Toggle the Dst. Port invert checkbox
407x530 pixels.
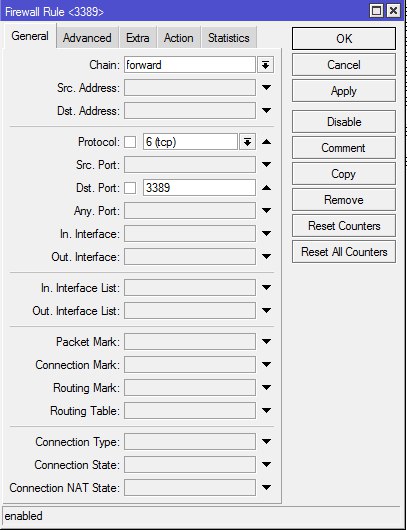point(130,188)
